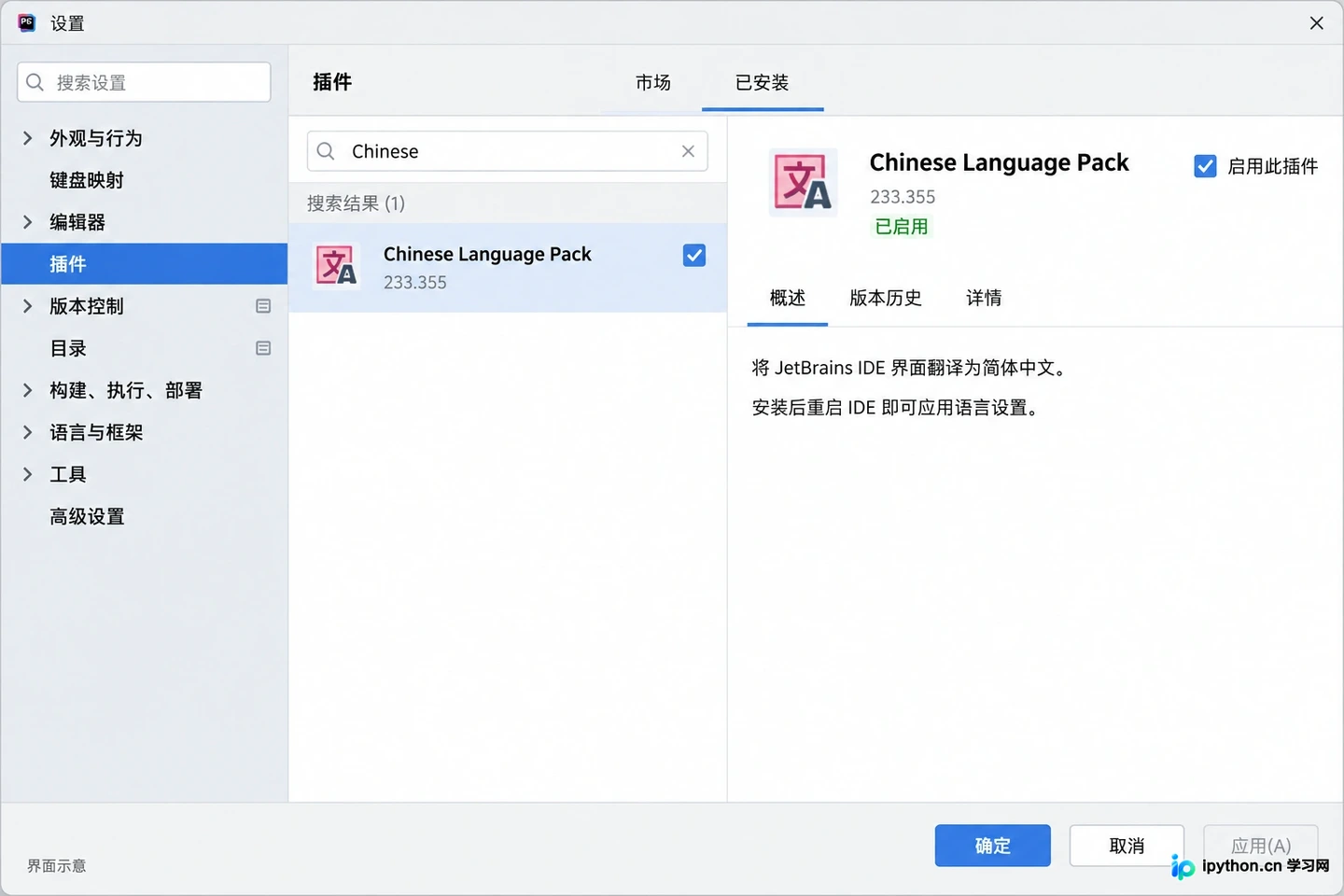
Task: Click the 已启用 status label
Action: 902,226
